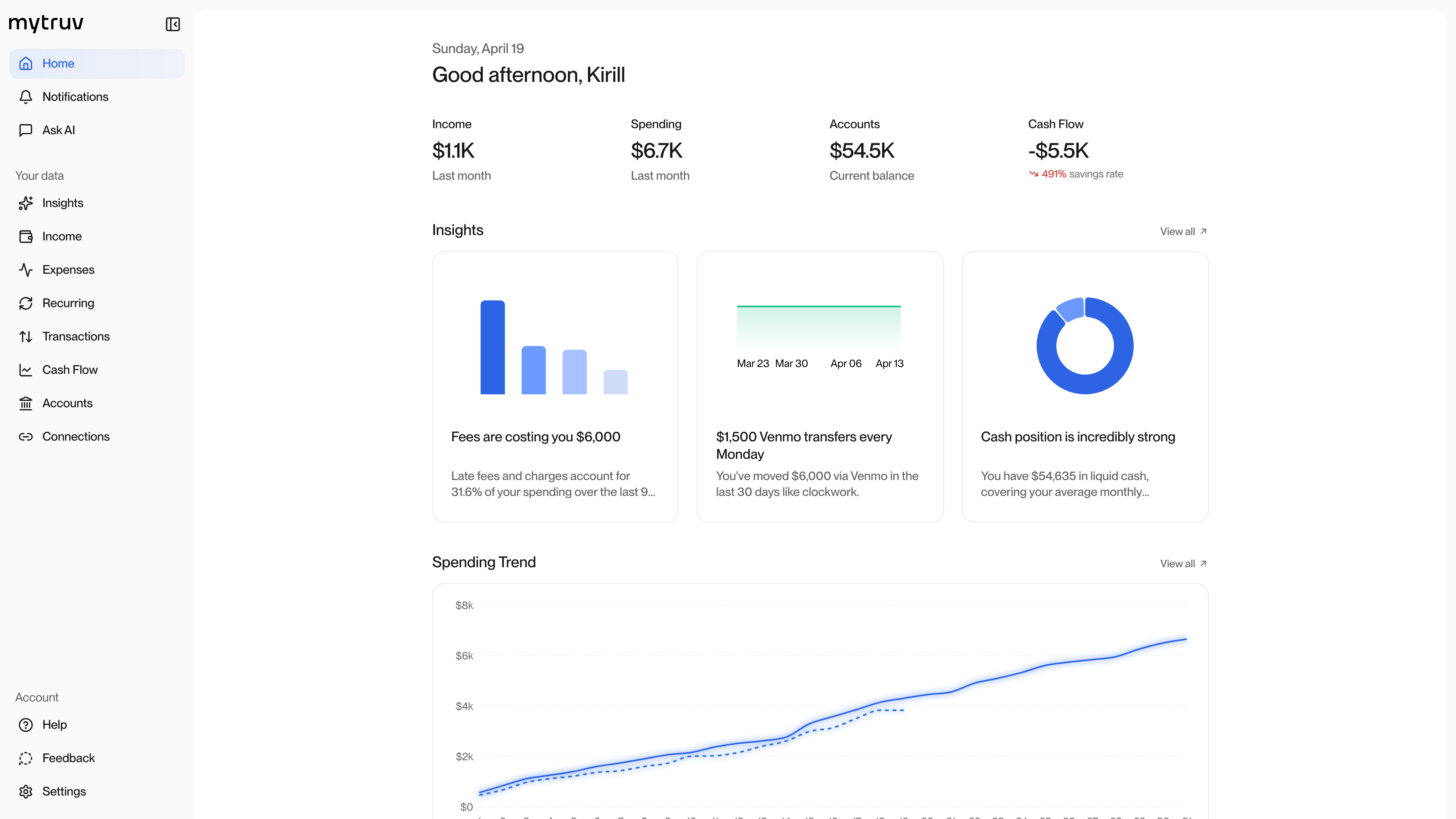Click the Feedback dashed circle icon
Screen dimensions: 1456x819
coord(25,758)
